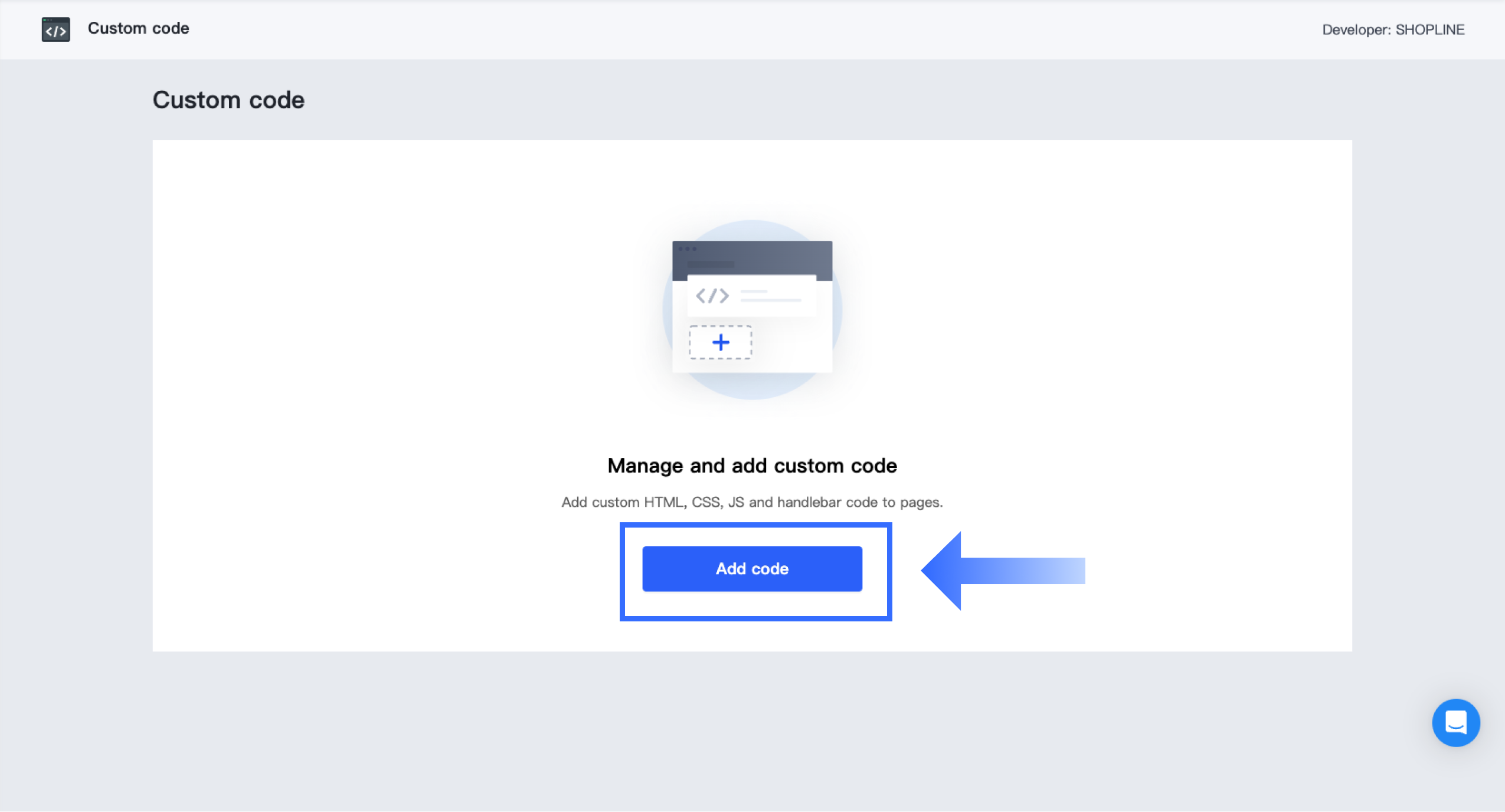Click the gray page background below the card

point(752,732)
